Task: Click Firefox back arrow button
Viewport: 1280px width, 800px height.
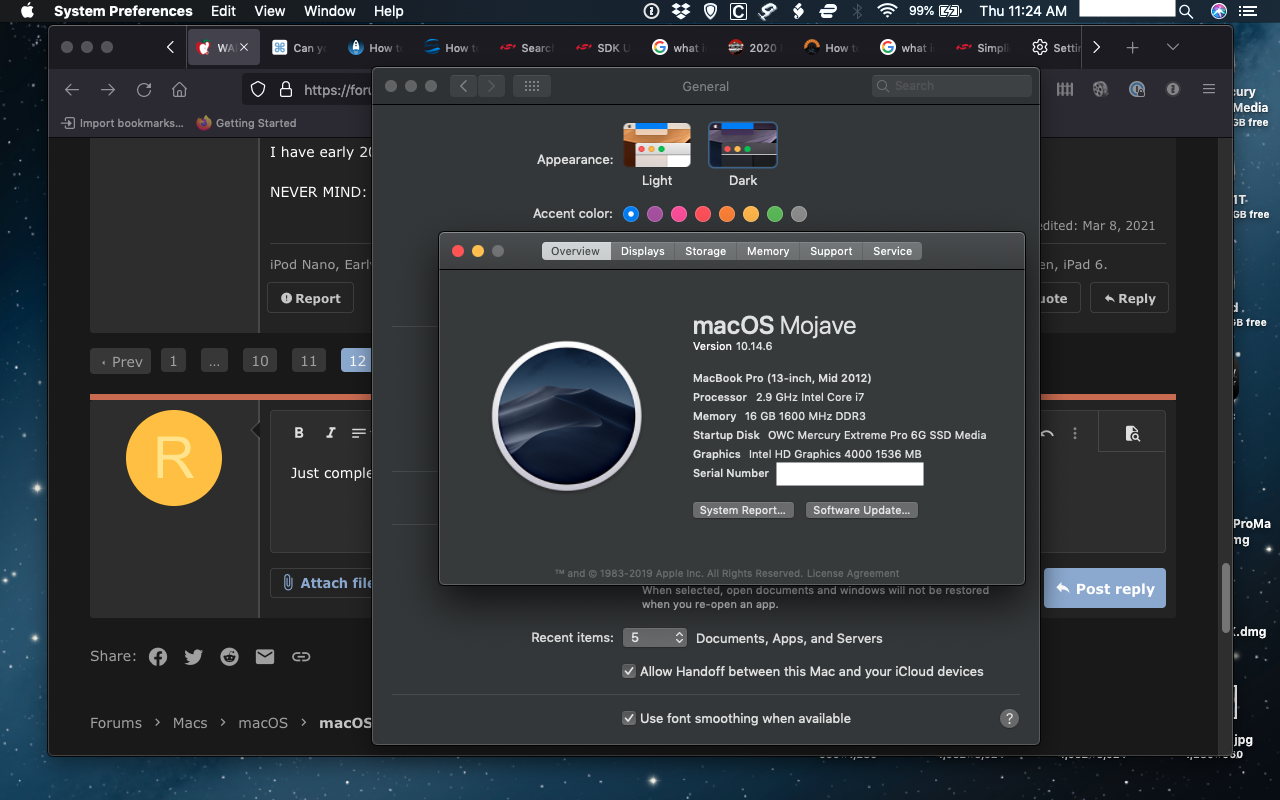Action: coord(72,89)
